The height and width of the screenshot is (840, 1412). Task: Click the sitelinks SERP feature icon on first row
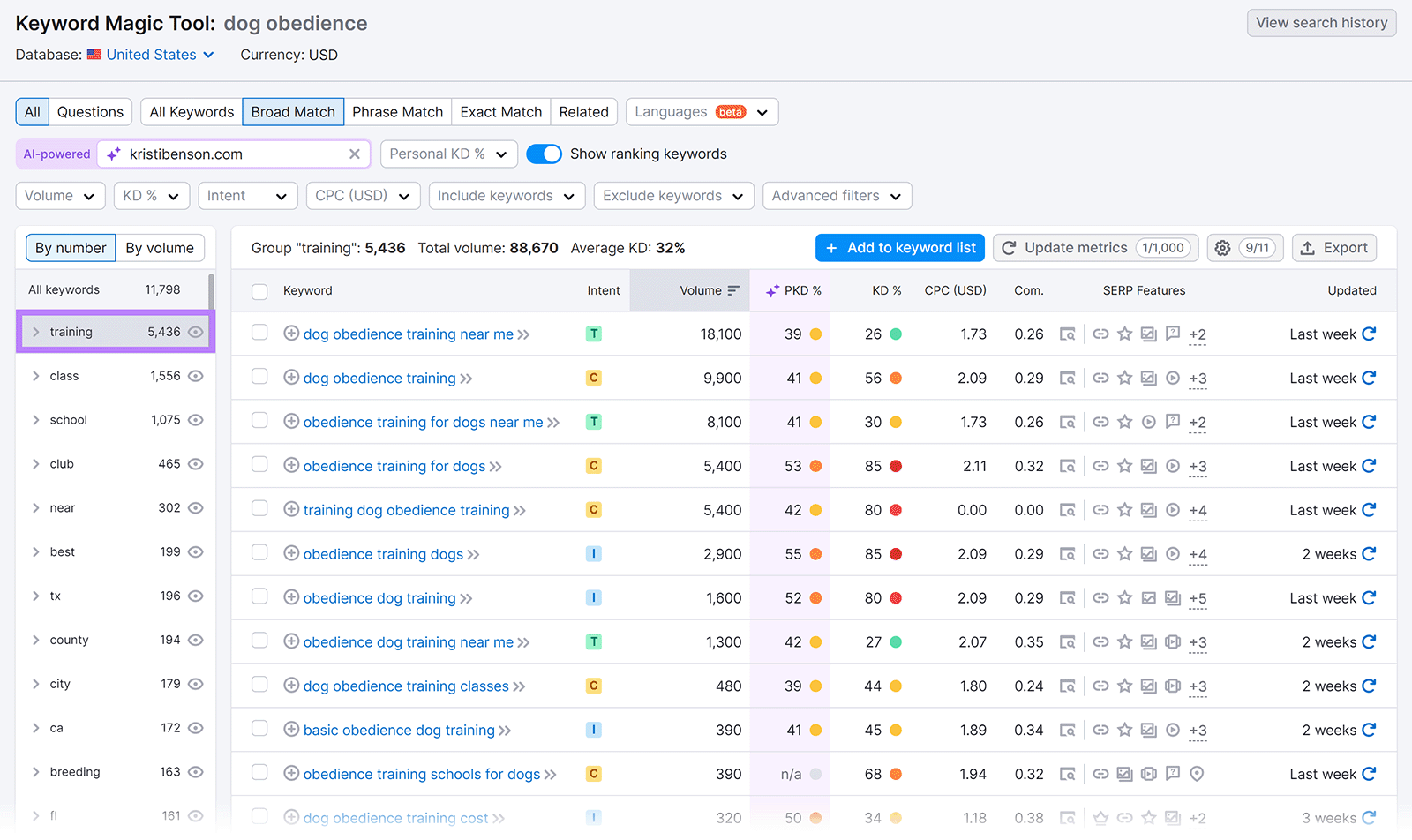1100,334
